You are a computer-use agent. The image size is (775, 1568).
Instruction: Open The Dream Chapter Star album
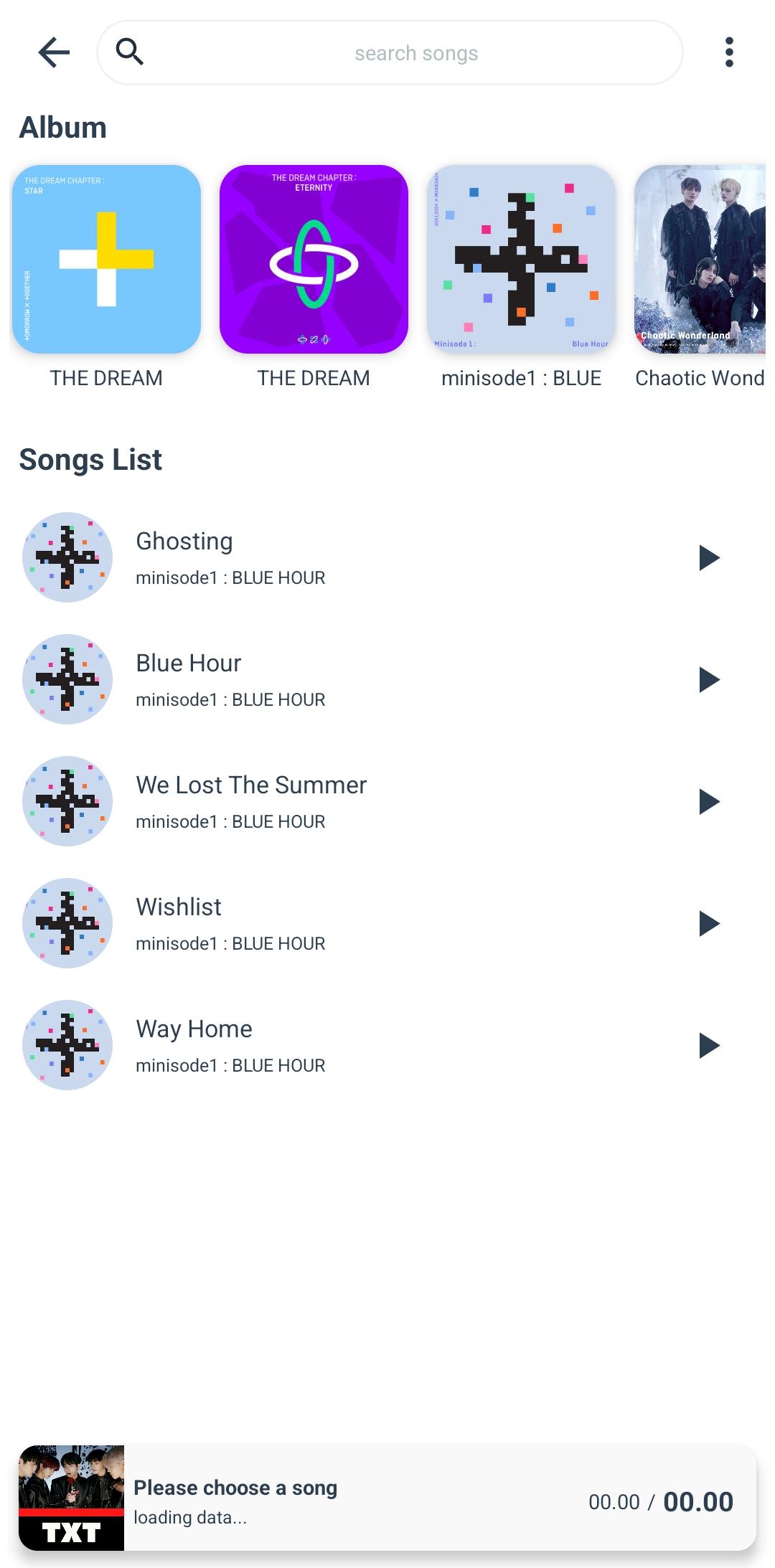tap(106, 259)
